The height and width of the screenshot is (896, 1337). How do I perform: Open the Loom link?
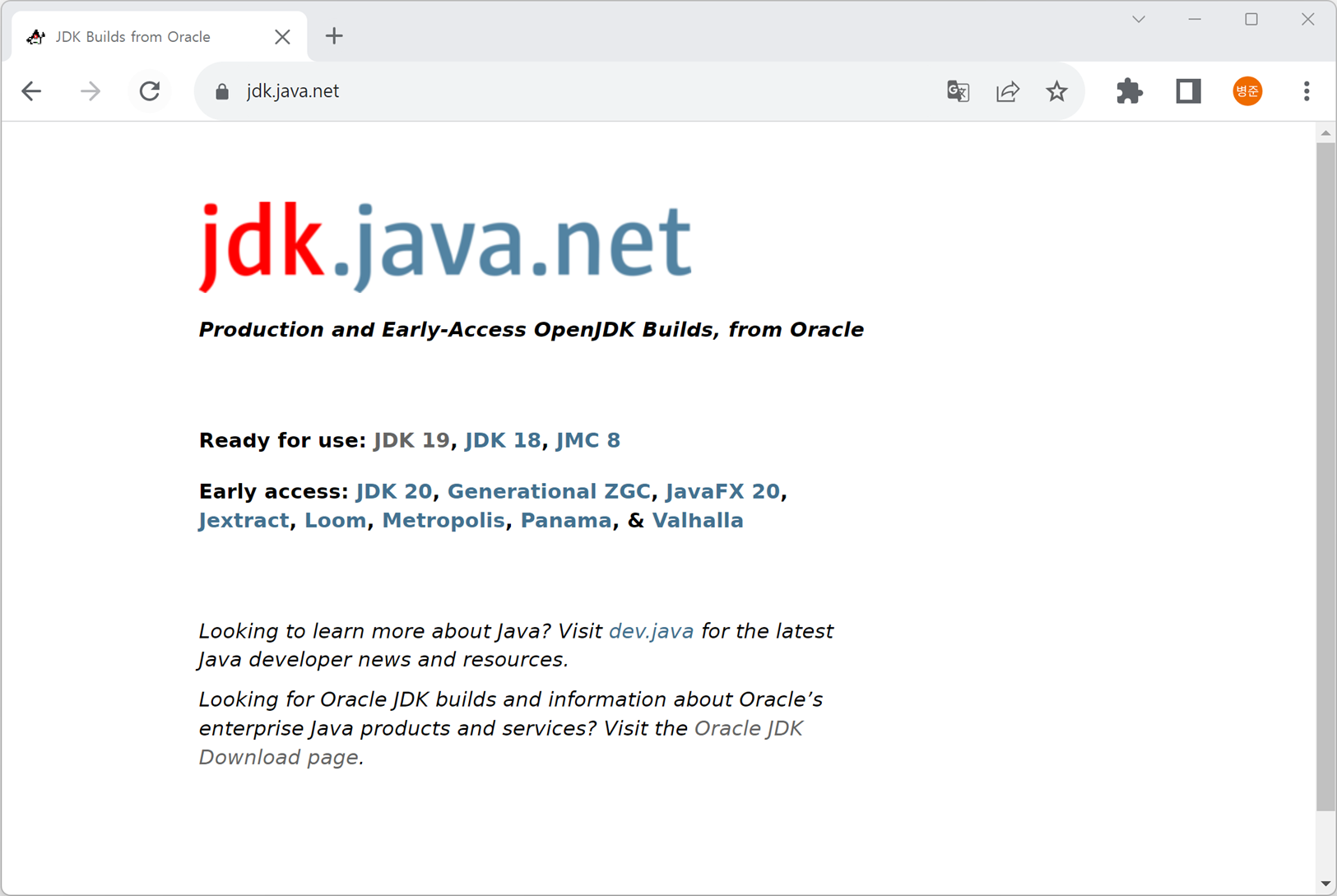click(335, 521)
